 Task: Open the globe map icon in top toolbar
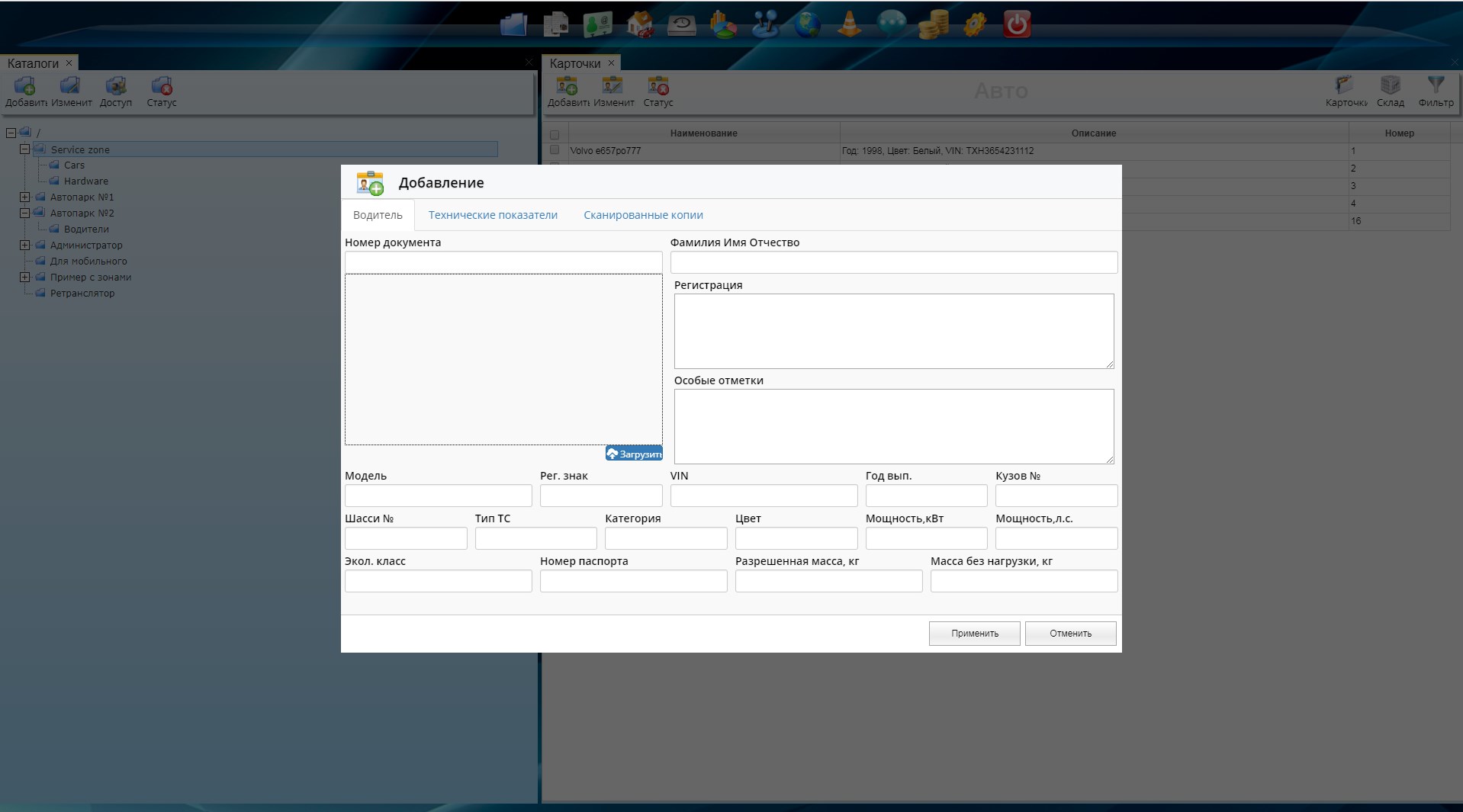point(807,24)
